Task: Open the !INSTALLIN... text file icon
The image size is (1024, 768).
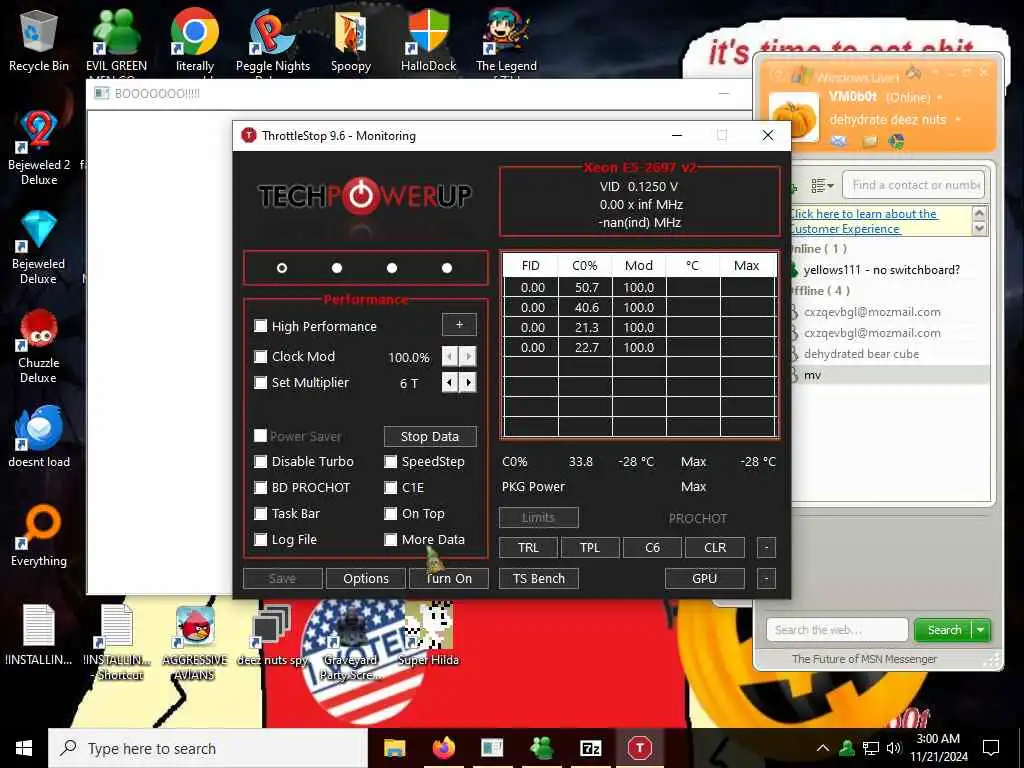Action: point(39,635)
